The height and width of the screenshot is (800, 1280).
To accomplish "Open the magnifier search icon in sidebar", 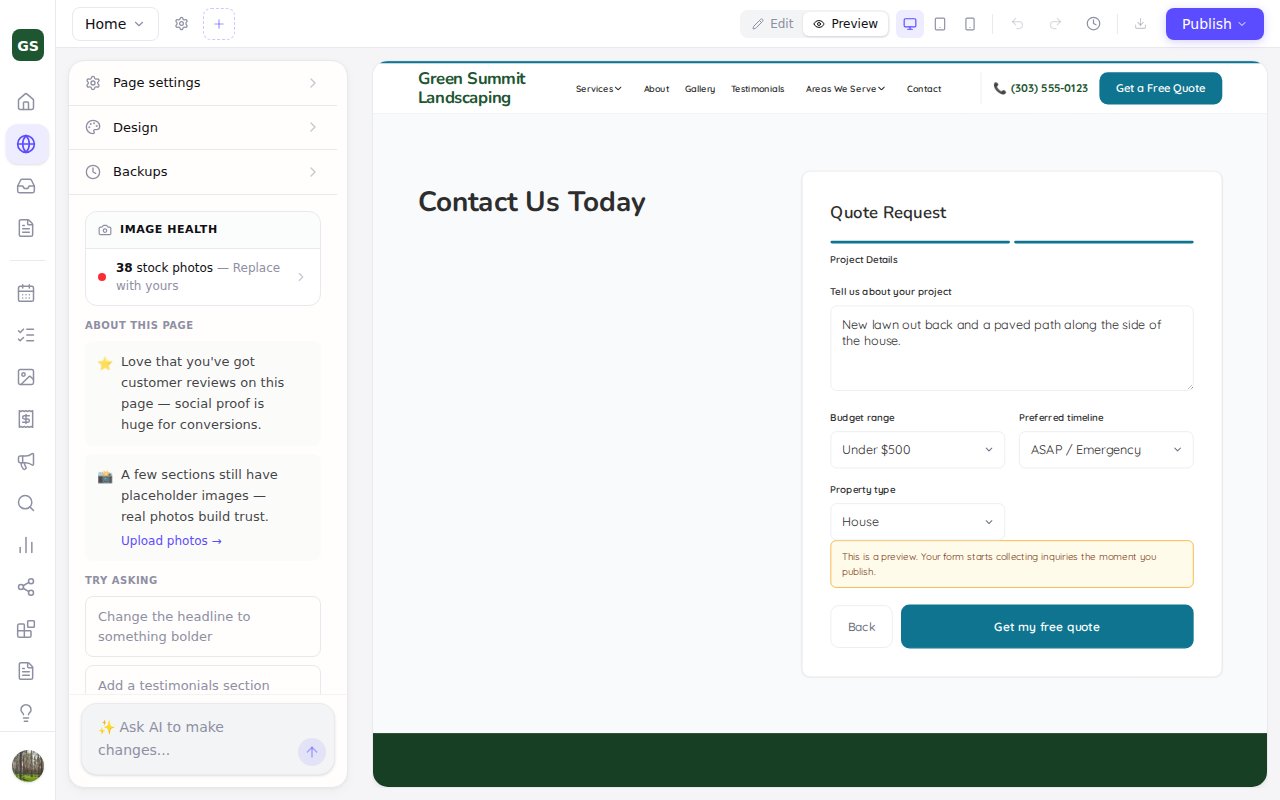I will (x=27, y=503).
